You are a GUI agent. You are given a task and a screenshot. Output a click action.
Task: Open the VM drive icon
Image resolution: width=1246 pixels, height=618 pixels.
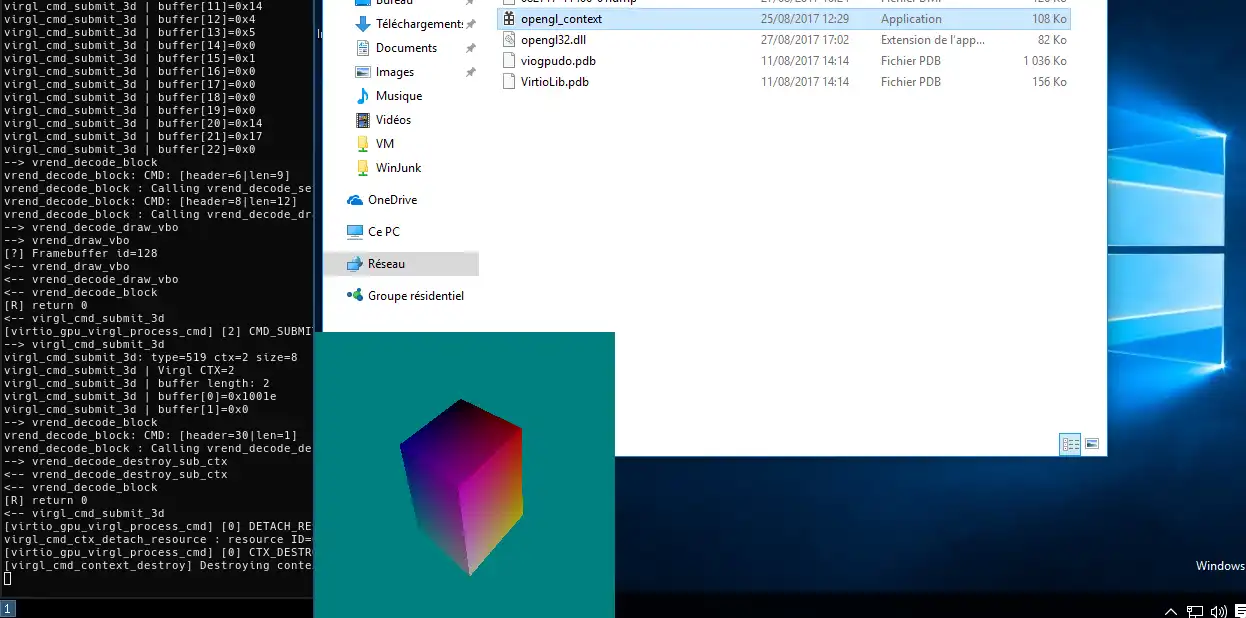click(362, 143)
